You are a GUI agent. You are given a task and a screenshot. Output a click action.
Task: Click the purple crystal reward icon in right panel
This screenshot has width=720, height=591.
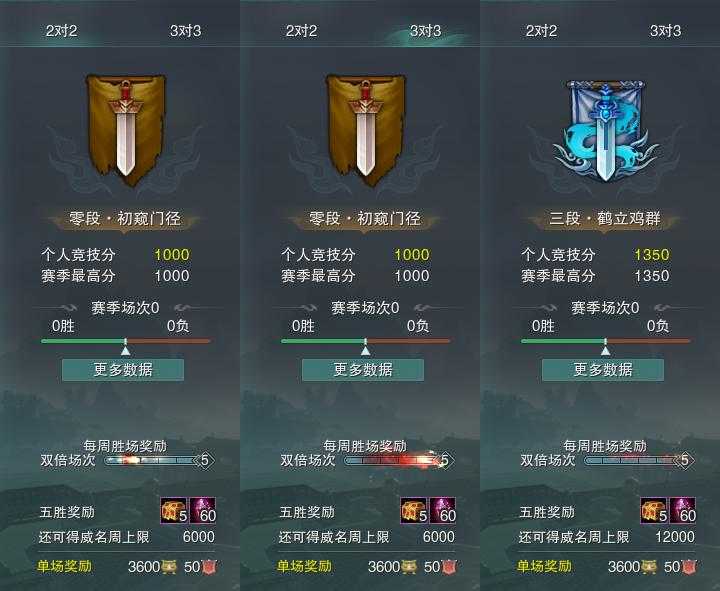tap(683, 510)
